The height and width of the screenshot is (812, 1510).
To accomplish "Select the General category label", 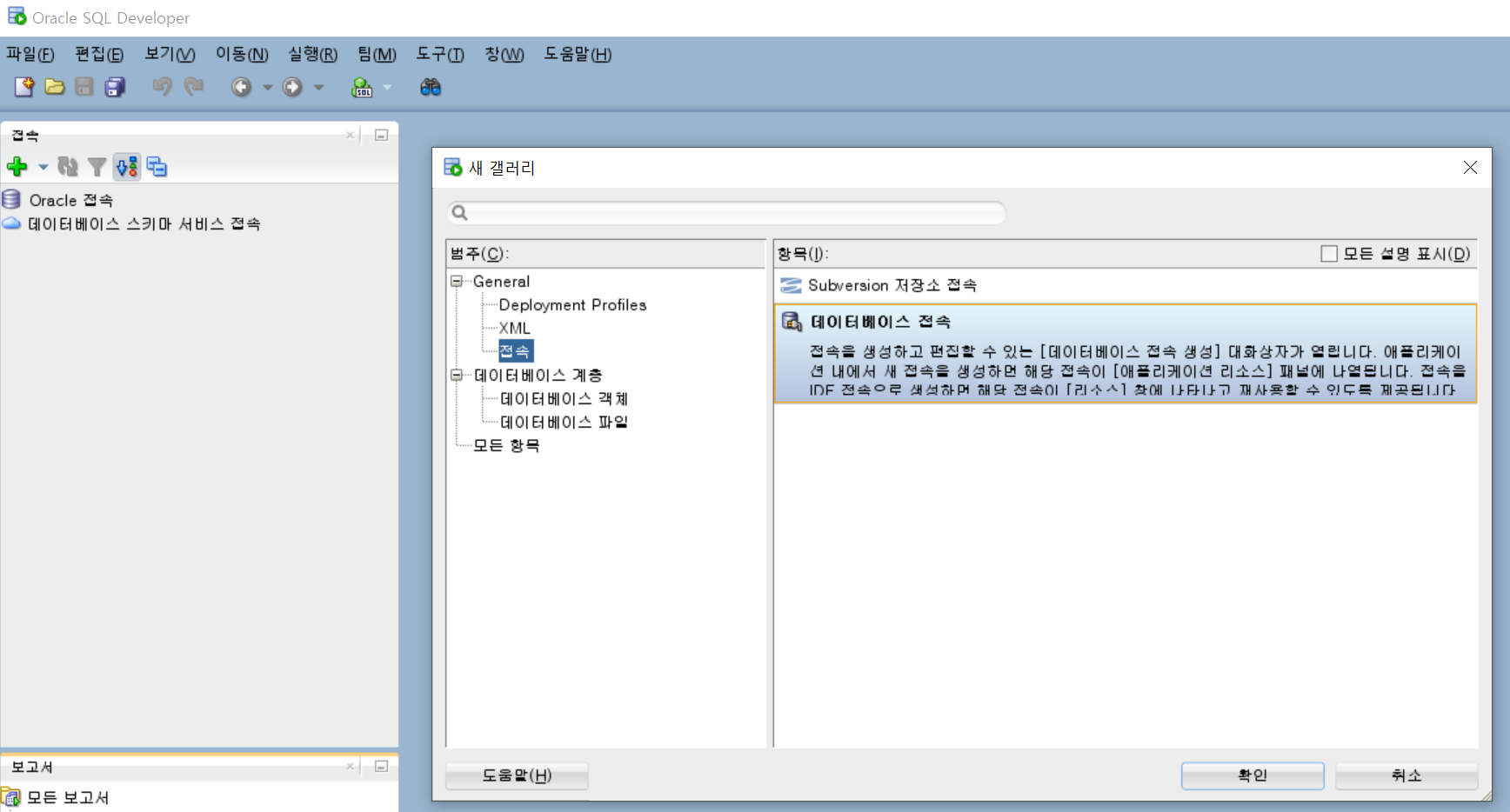I will [x=501, y=282].
